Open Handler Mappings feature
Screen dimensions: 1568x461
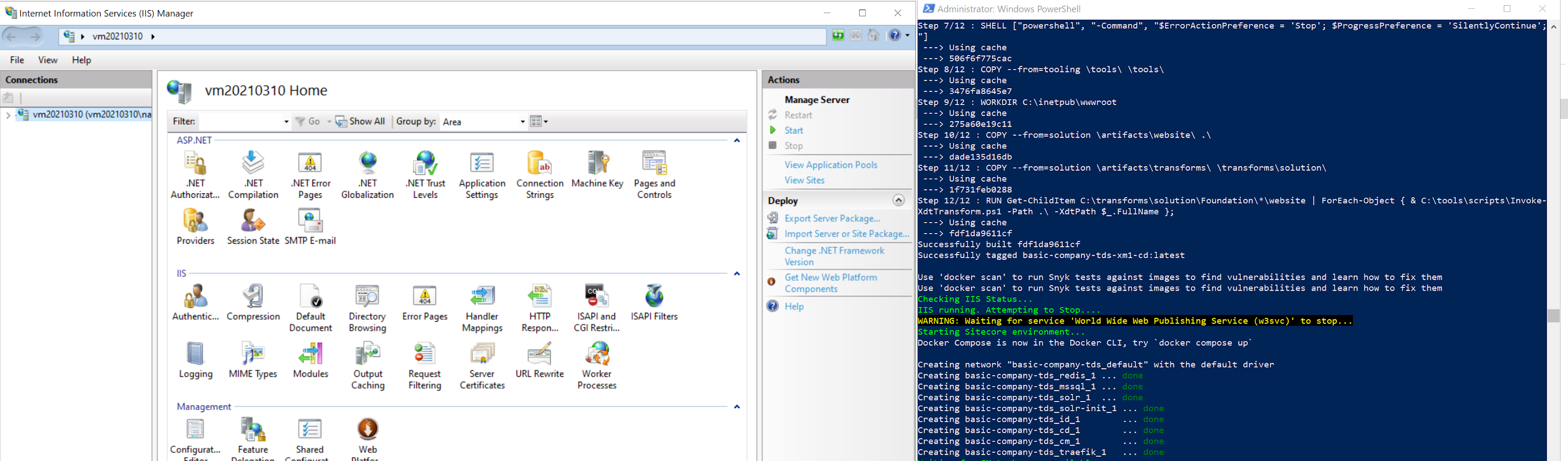point(482,308)
